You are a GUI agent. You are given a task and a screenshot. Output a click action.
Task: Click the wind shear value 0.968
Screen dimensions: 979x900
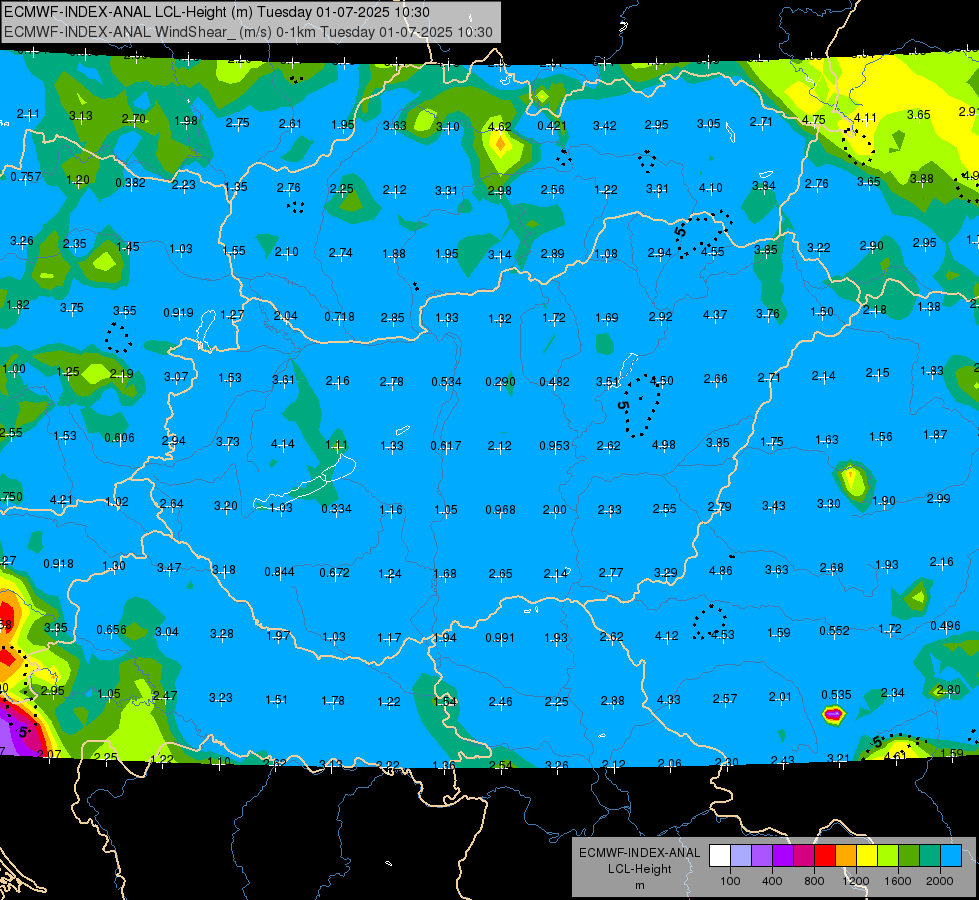[x=500, y=510]
